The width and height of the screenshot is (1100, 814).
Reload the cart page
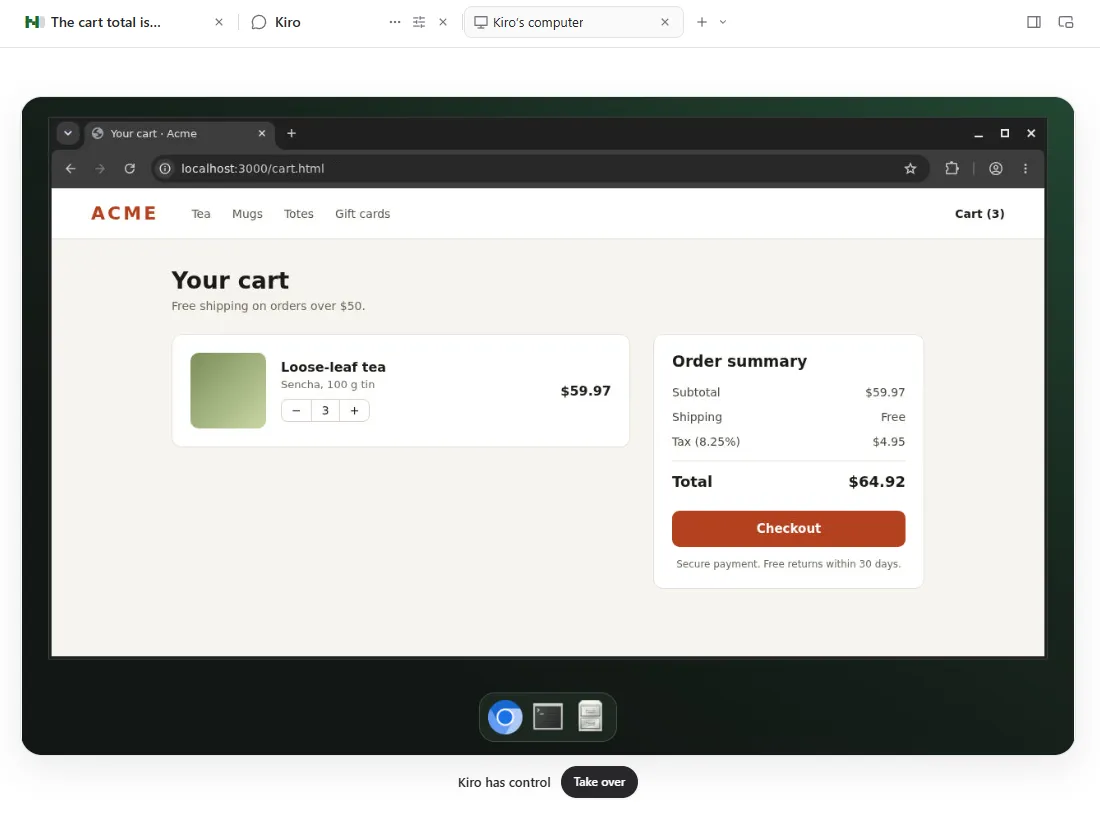coord(130,168)
